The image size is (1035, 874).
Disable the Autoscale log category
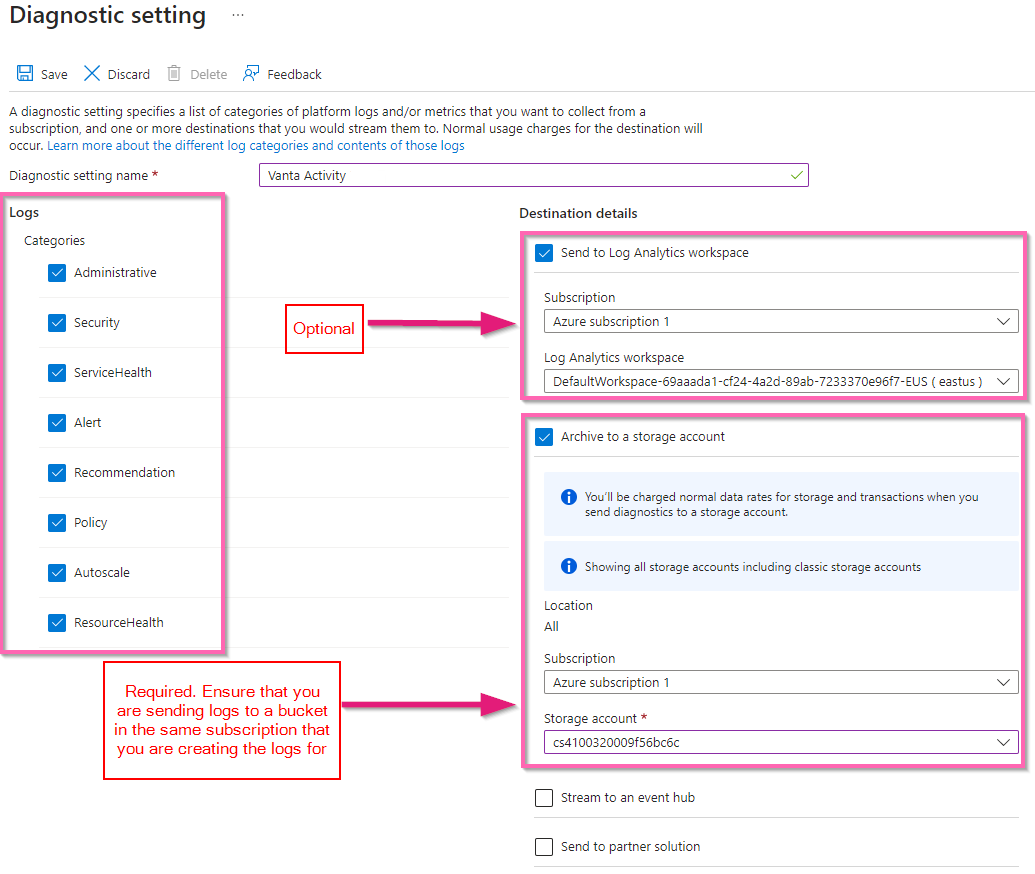pyautogui.click(x=57, y=572)
